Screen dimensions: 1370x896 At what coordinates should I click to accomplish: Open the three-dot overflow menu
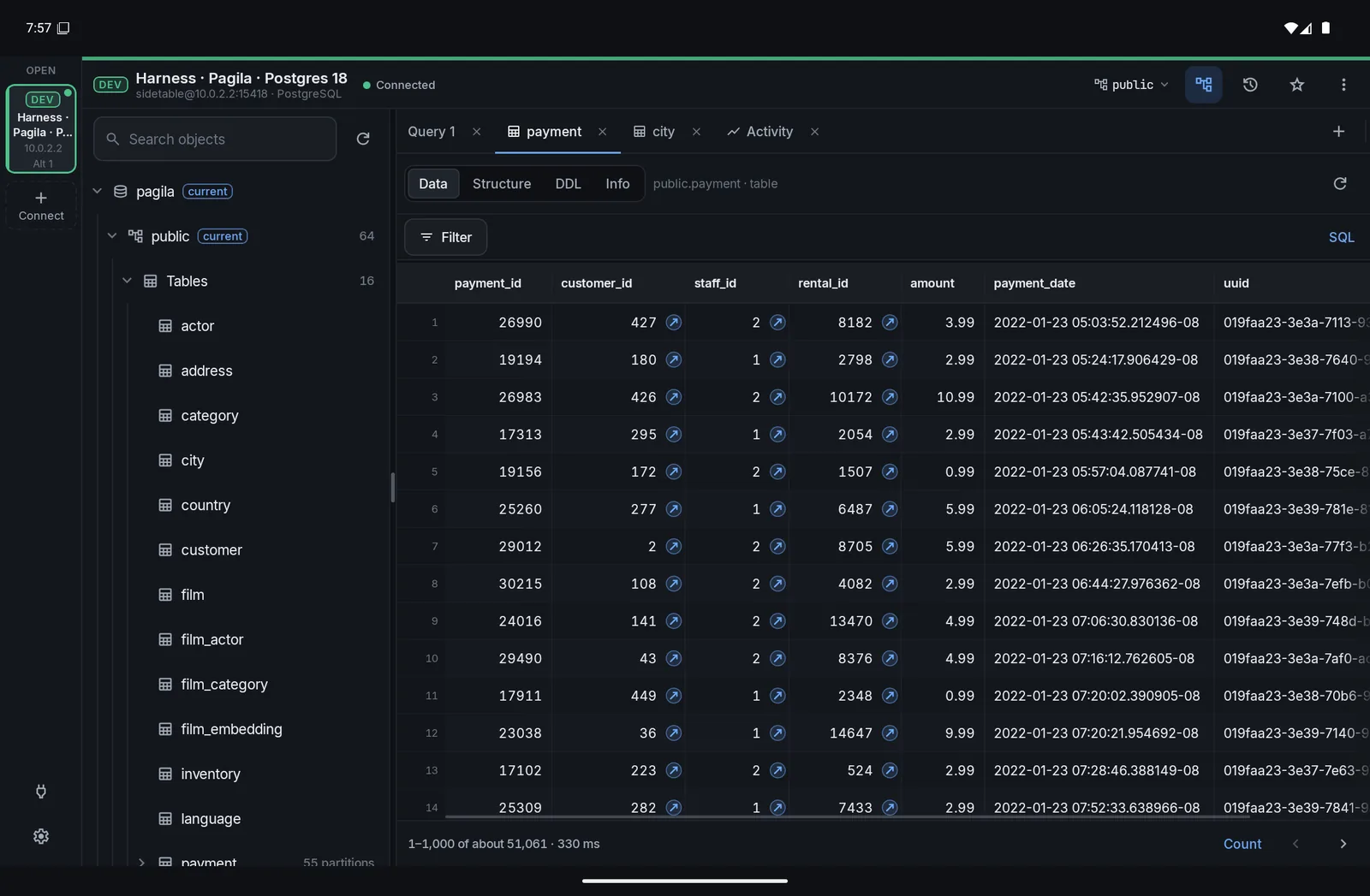click(x=1343, y=85)
